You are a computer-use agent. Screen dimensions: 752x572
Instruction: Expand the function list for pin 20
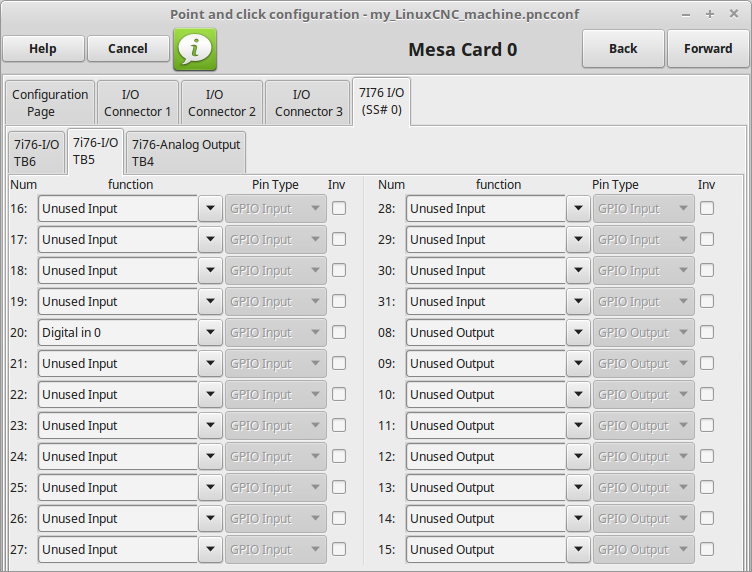tap(210, 332)
